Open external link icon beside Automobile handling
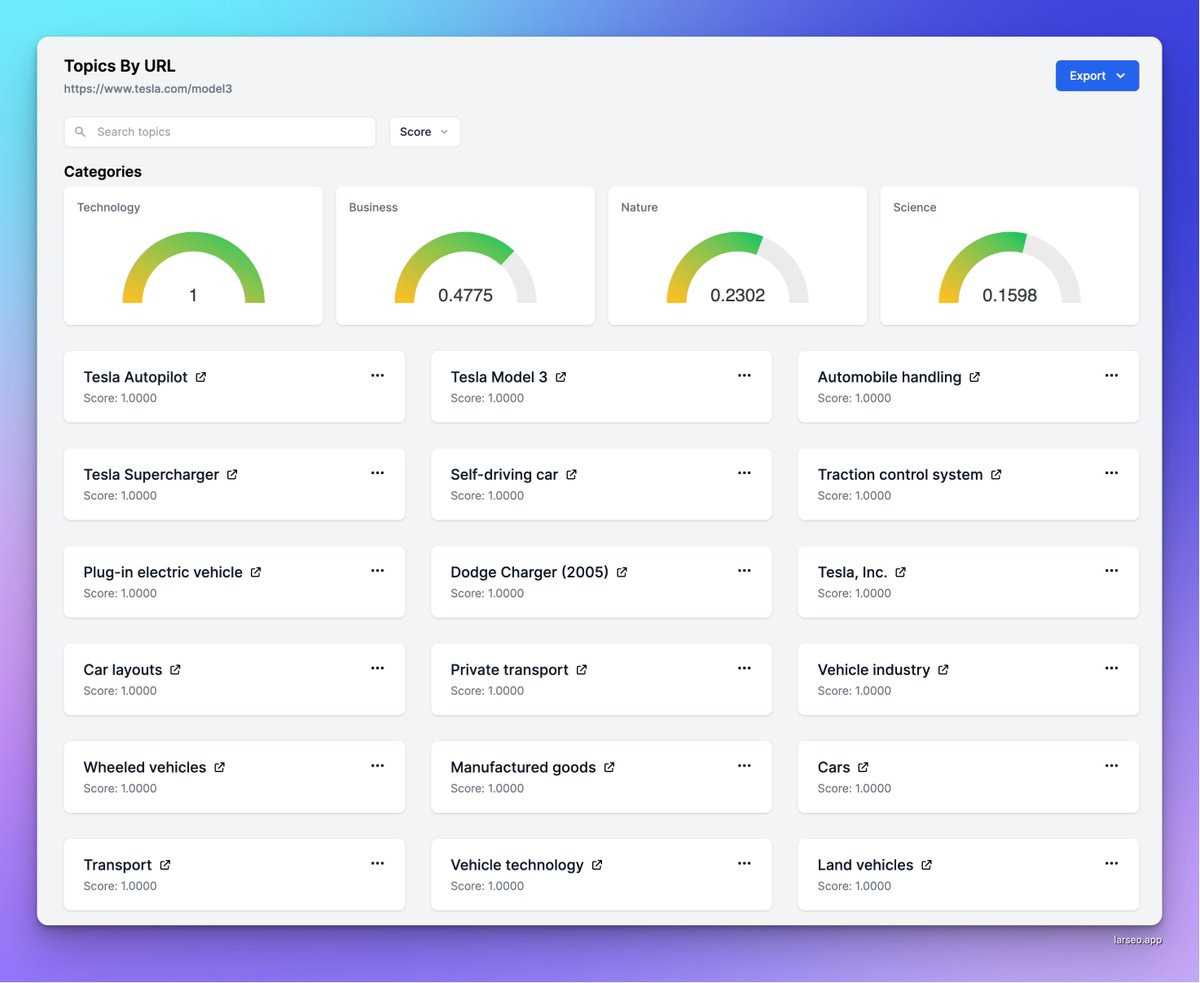 point(975,377)
